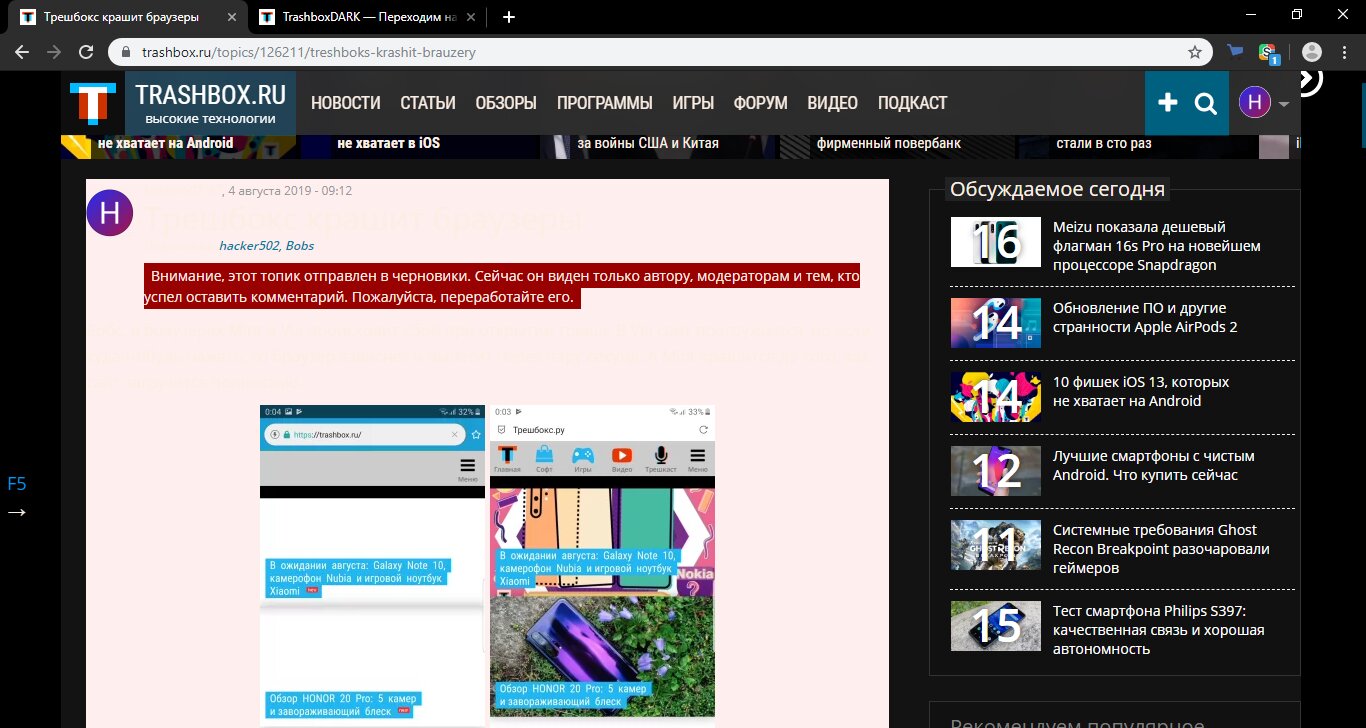Viewport: 1366px width, 728px height.
Task: Open Лучшие смартфоны с чистым Android article
Action: coord(1153,465)
